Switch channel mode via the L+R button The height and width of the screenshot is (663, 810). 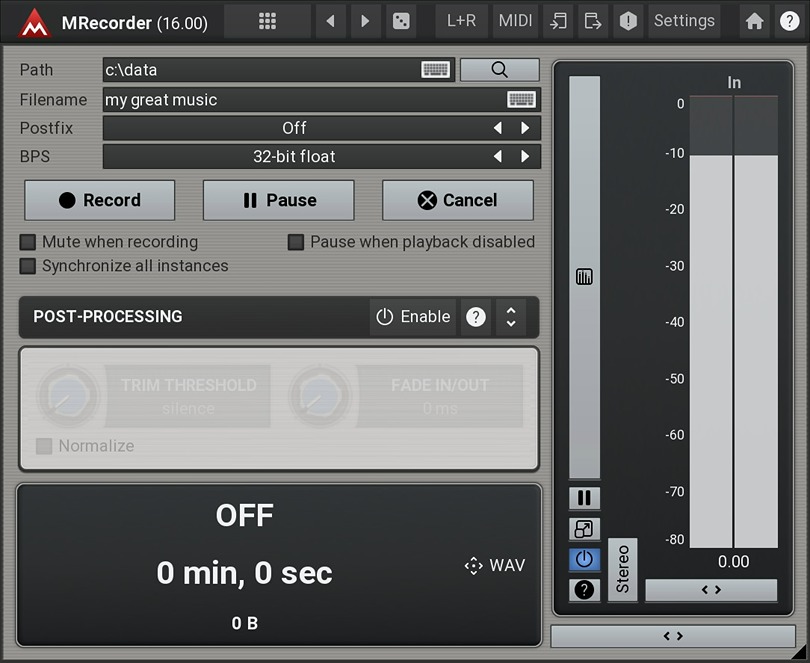[461, 20]
